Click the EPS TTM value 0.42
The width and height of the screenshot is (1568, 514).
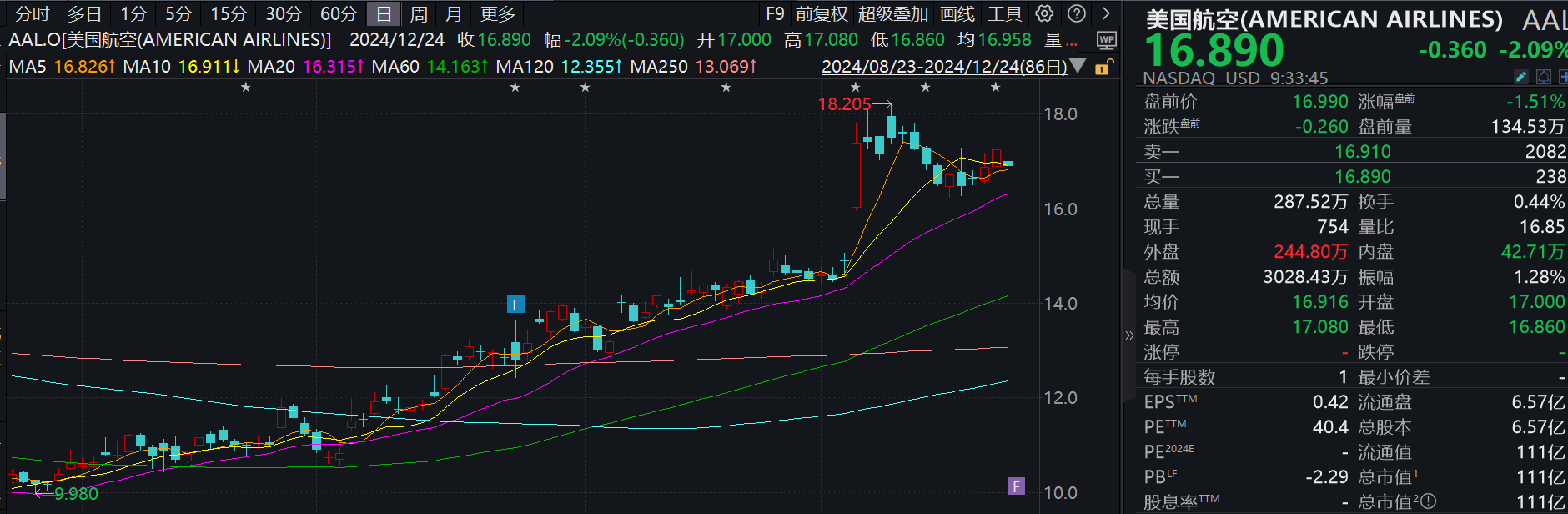click(1330, 402)
